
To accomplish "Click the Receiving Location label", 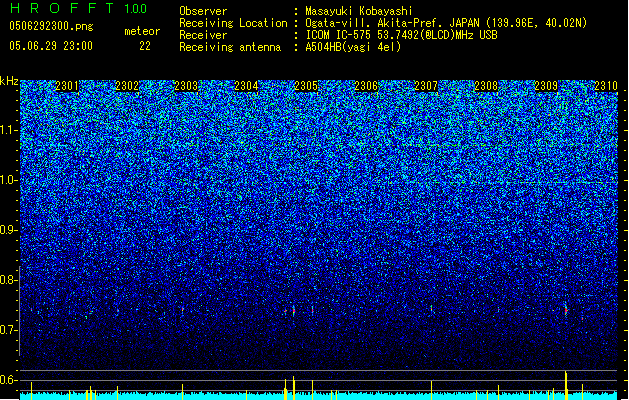I will pyautogui.click(x=233, y=23).
